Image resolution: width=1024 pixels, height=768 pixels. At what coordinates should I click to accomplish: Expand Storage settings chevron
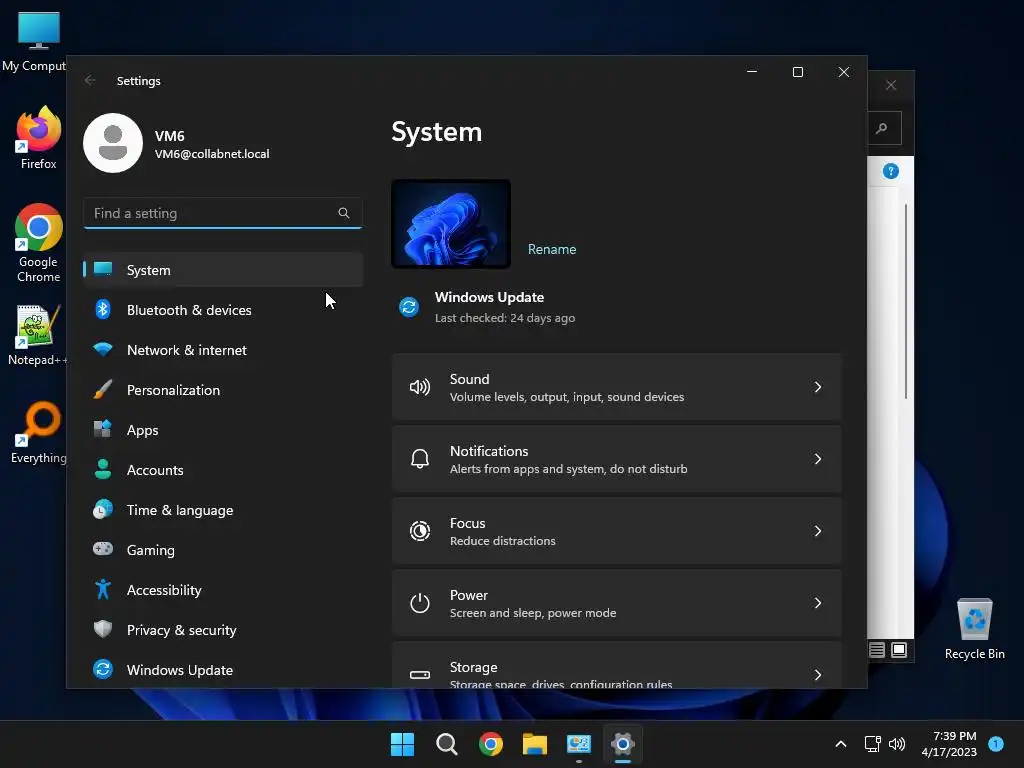point(818,675)
